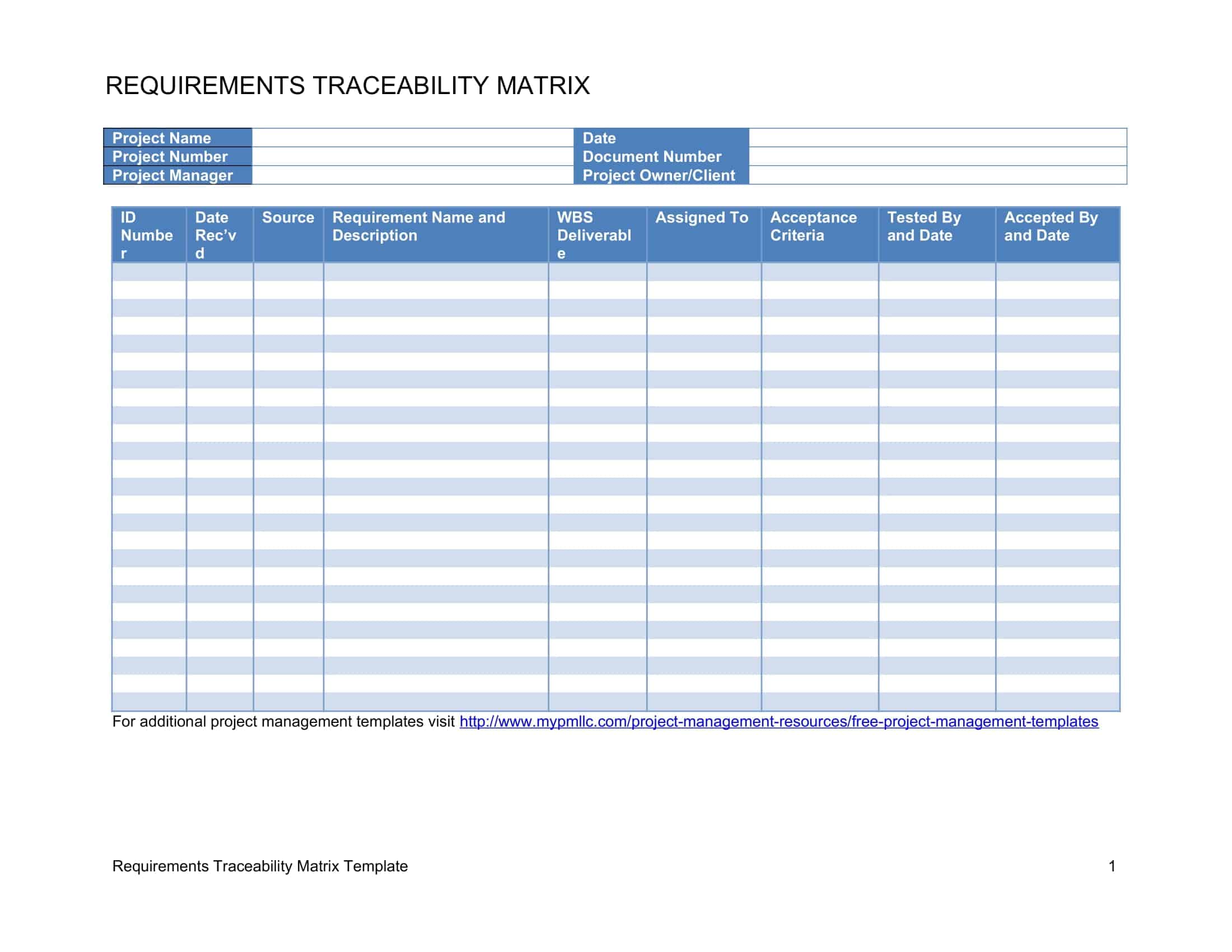Click the Requirements Traceability Matrix title

pyautogui.click(x=348, y=86)
